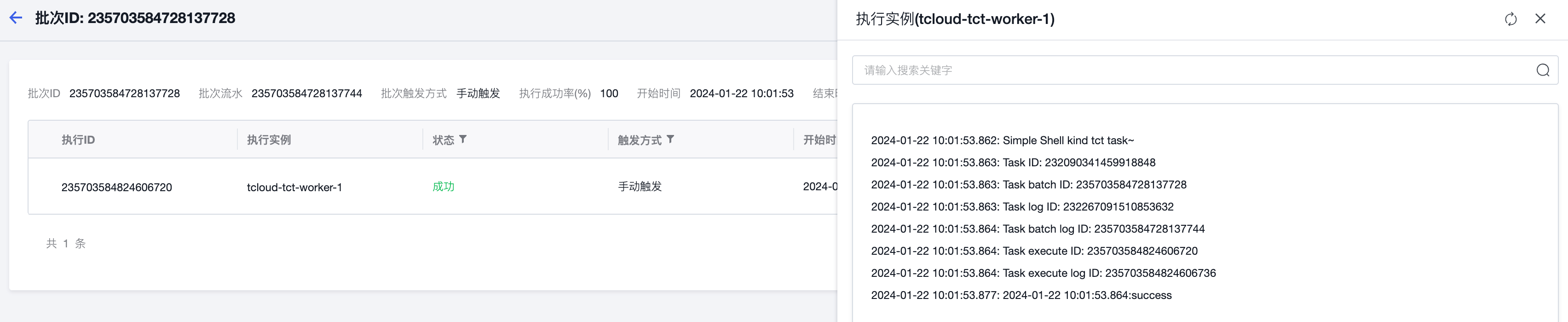Click tcloud-tct-worker-1 instance cell
This screenshot has height=322, width=1568.
[294, 187]
